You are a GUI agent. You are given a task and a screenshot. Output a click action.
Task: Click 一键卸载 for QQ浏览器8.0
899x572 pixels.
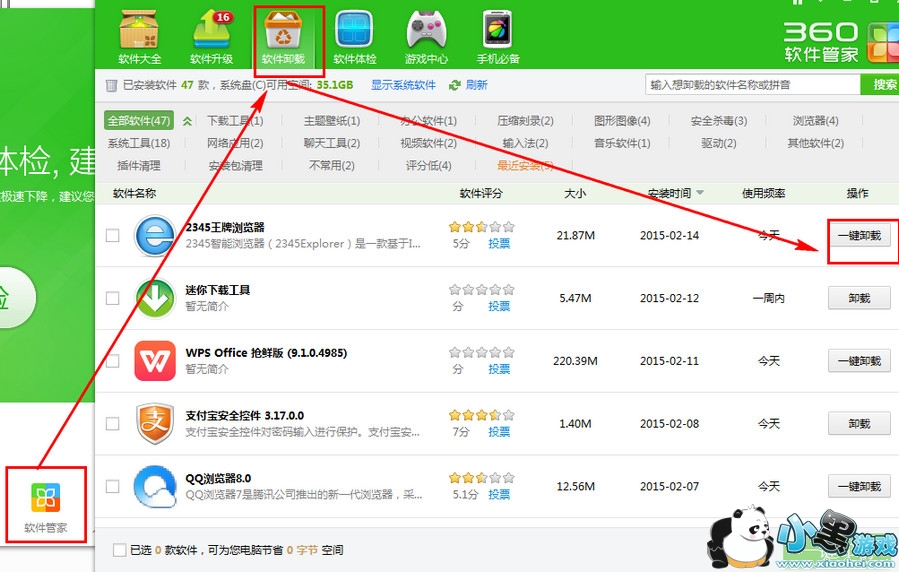(859, 487)
